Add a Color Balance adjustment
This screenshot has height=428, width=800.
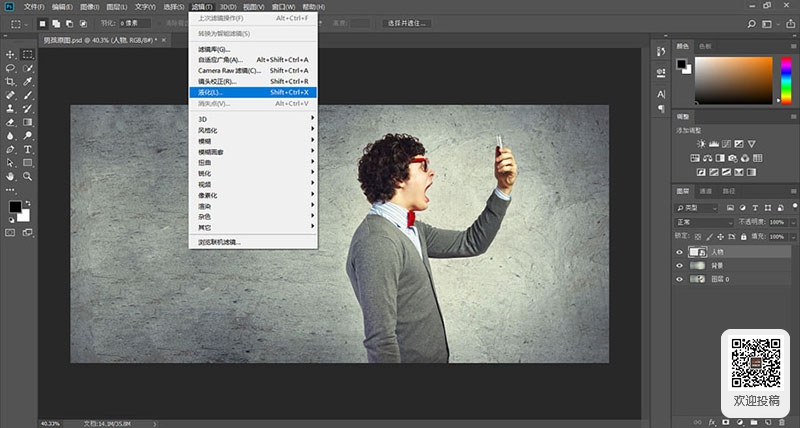pos(708,158)
